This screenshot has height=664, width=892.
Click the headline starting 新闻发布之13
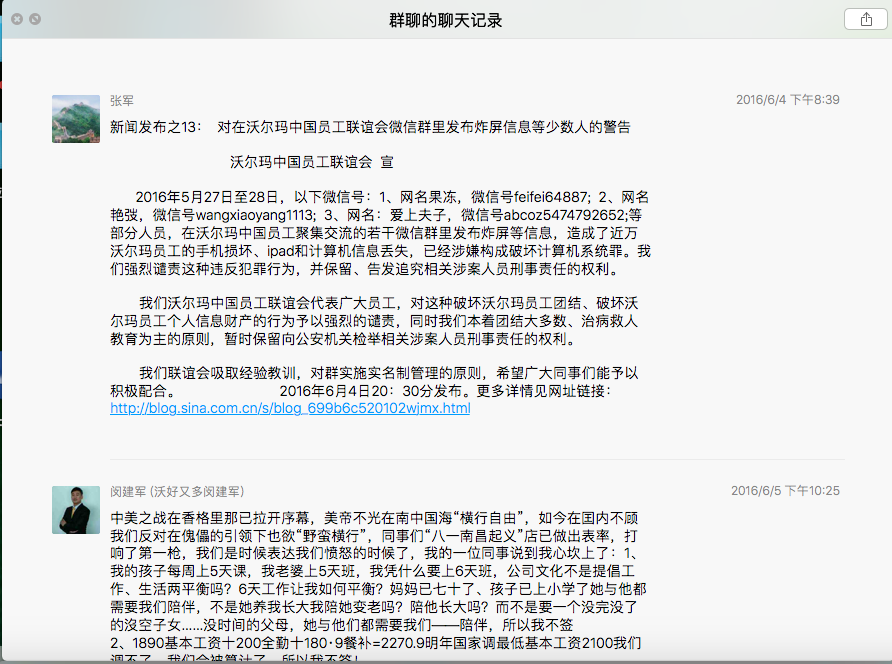coord(370,127)
